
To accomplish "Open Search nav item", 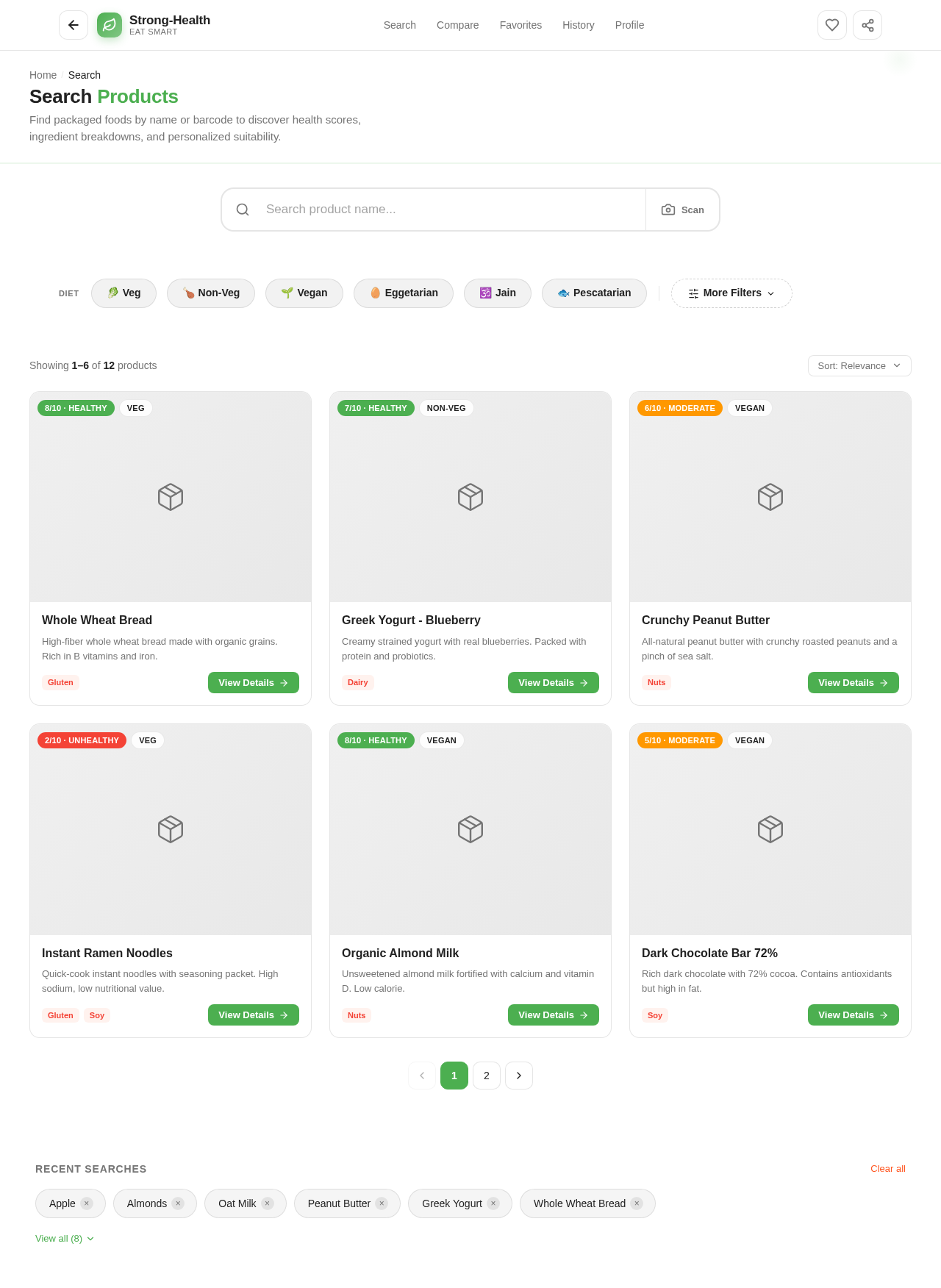I will coord(400,25).
